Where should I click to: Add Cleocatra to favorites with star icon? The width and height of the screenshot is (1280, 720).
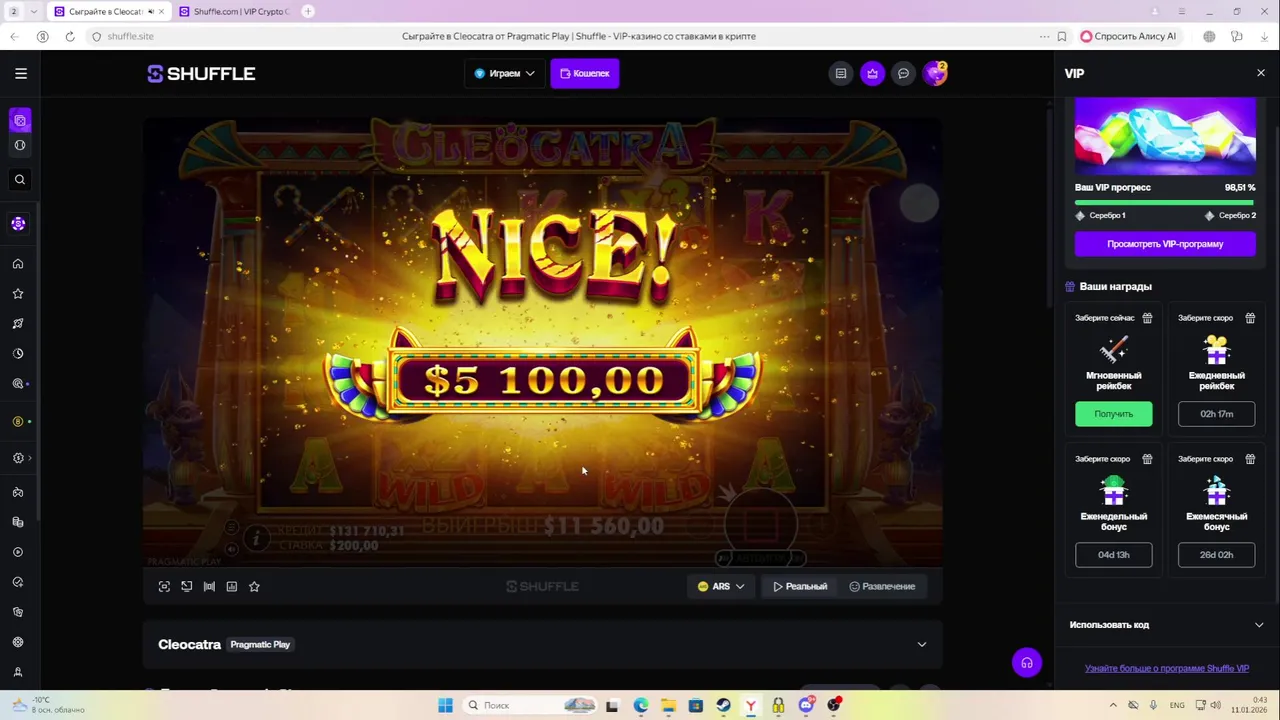tap(254, 587)
